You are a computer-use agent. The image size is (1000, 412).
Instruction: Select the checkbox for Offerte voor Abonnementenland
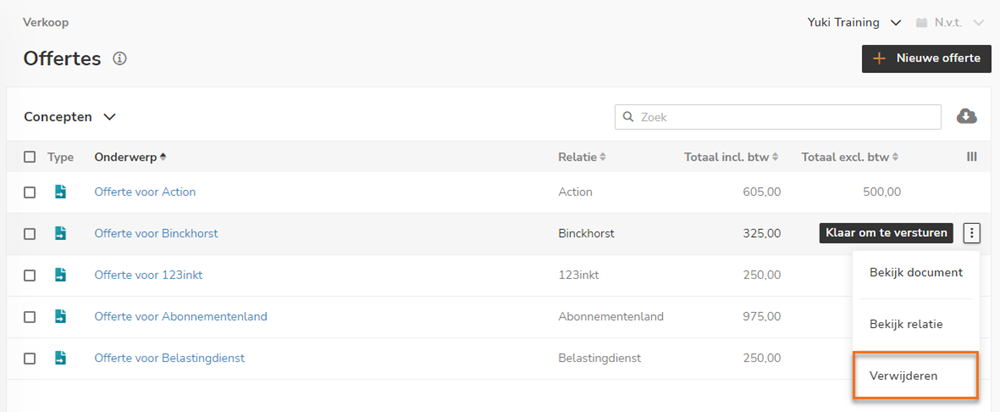pyautogui.click(x=29, y=317)
